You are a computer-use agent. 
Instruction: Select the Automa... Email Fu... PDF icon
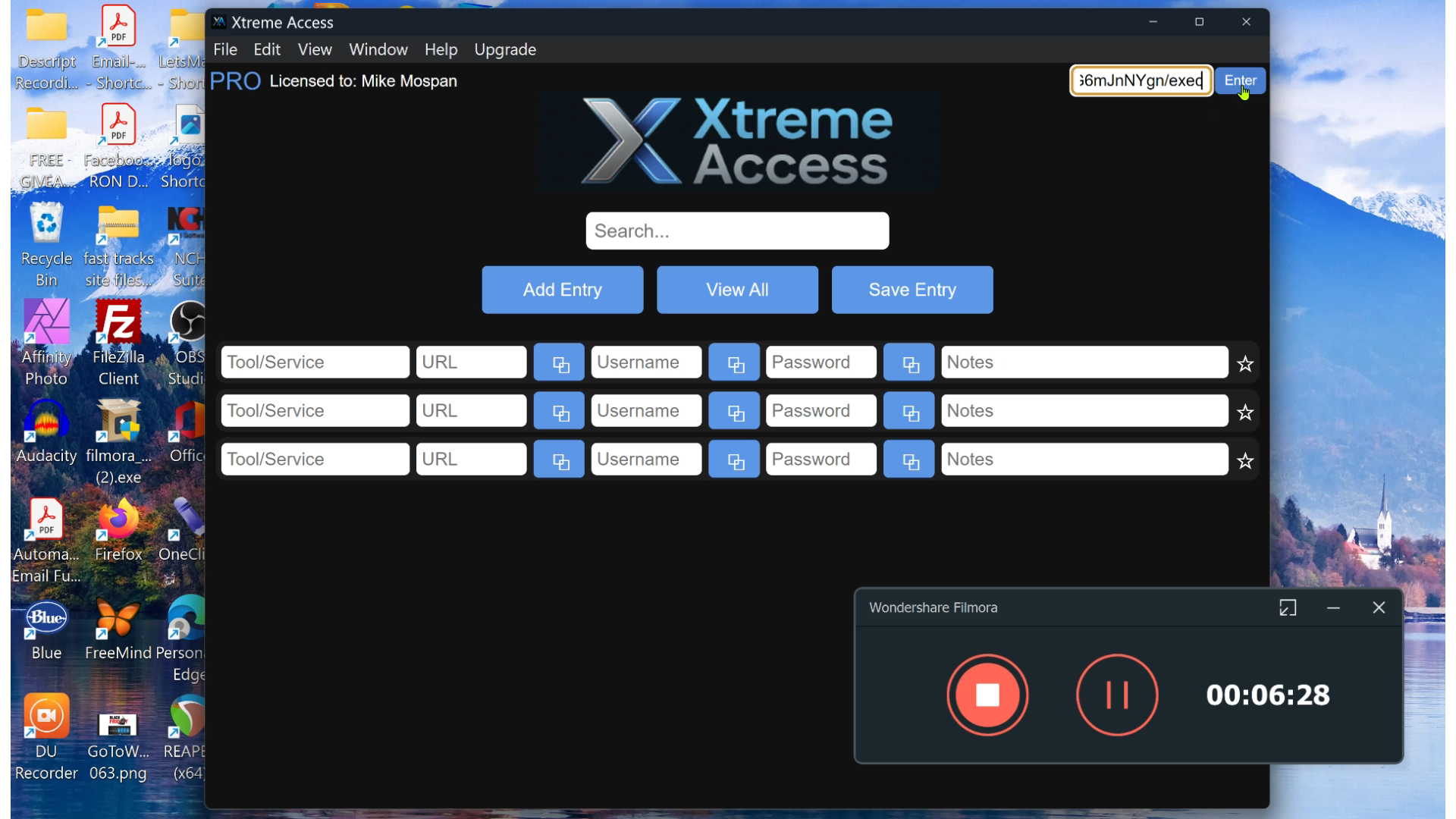pos(46,540)
